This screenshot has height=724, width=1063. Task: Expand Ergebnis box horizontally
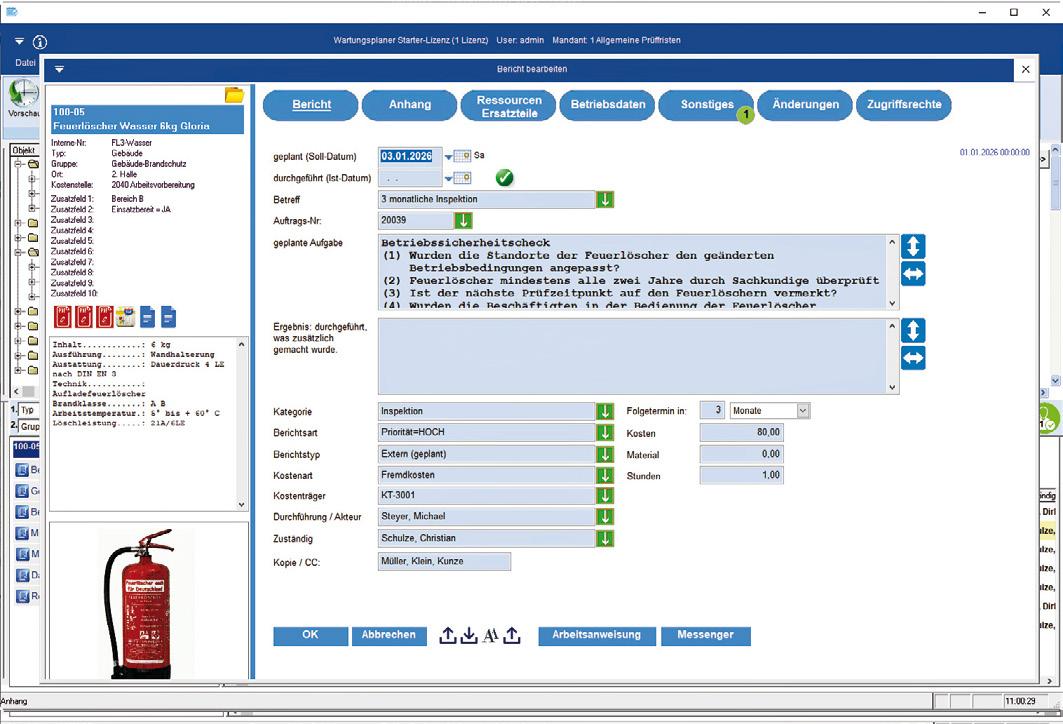(913, 358)
